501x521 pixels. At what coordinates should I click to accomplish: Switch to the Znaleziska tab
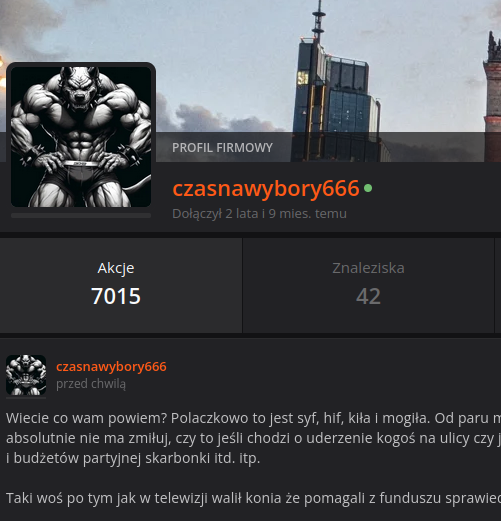click(368, 285)
